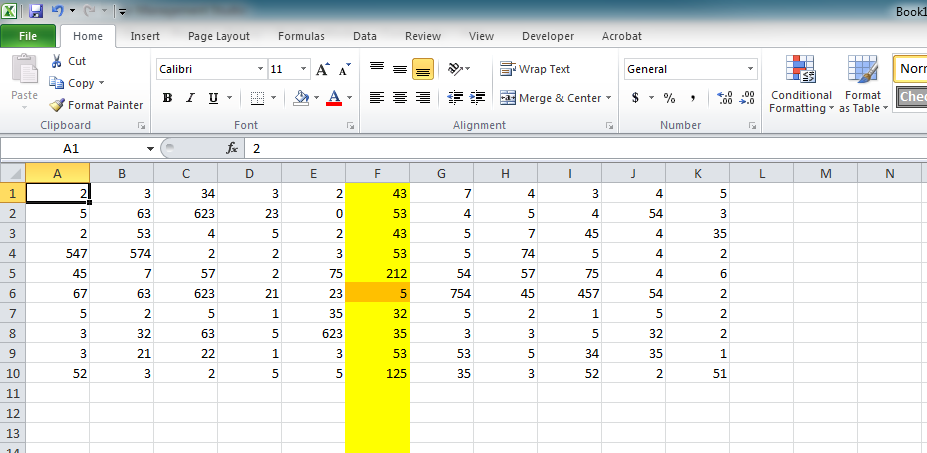Toggle Bold formatting
Screen dimensions: 927x453
[167, 98]
